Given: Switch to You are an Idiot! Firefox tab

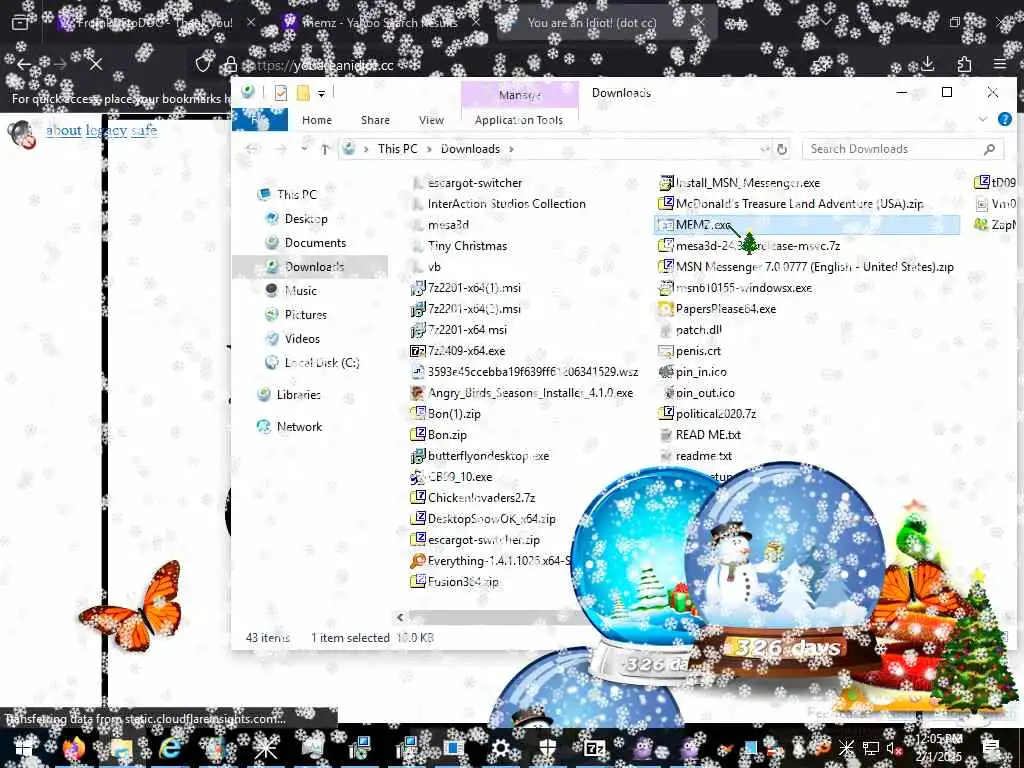Looking at the screenshot, I should coord(592,23).
